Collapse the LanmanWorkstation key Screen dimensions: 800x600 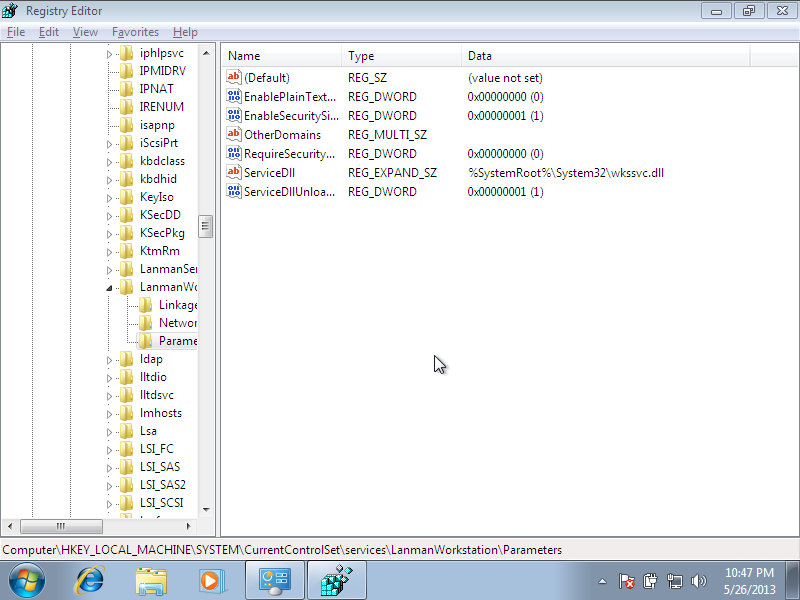(109, 288)
